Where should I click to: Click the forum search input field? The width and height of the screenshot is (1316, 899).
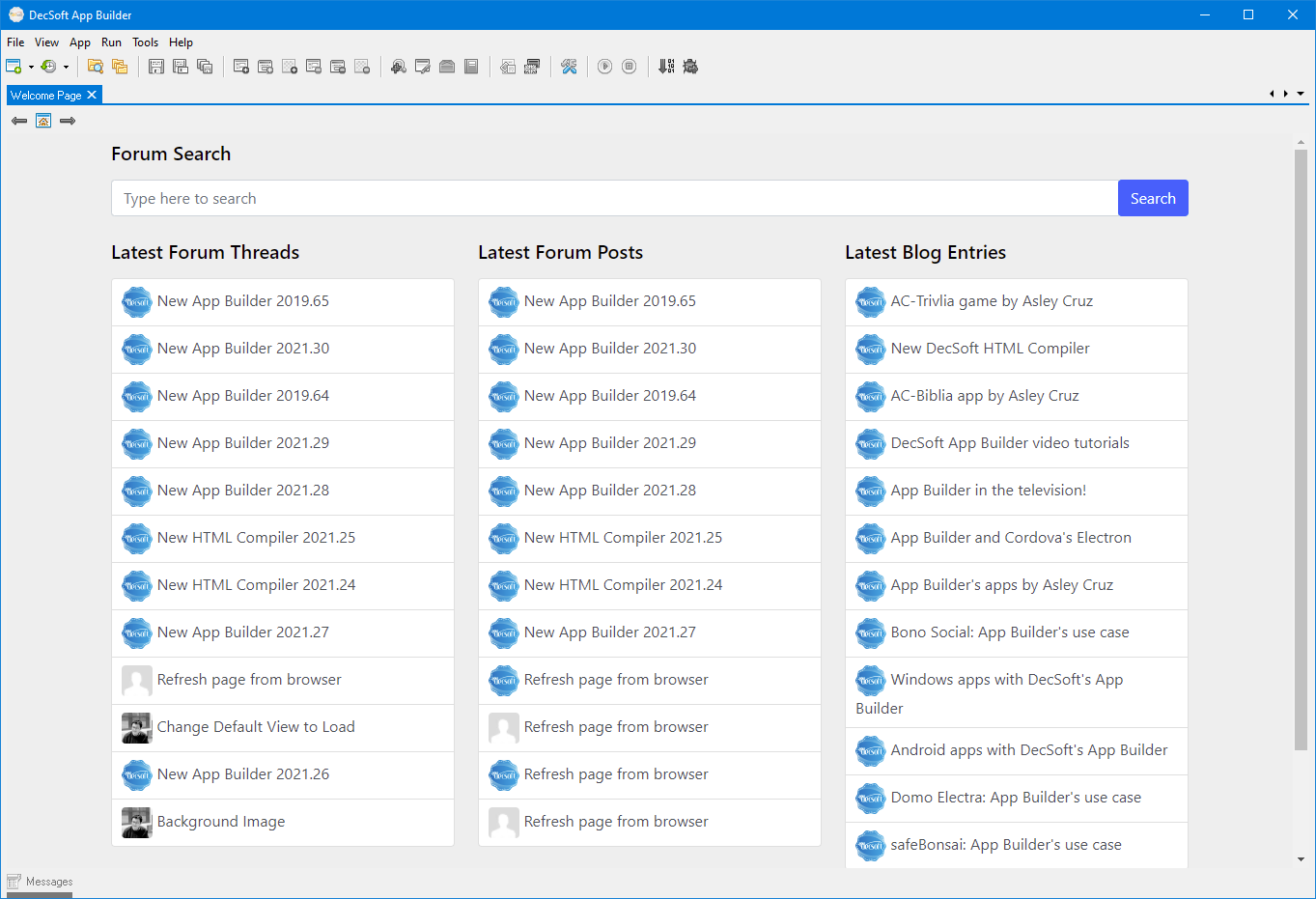pyautogui.click(x=615, y=198)
